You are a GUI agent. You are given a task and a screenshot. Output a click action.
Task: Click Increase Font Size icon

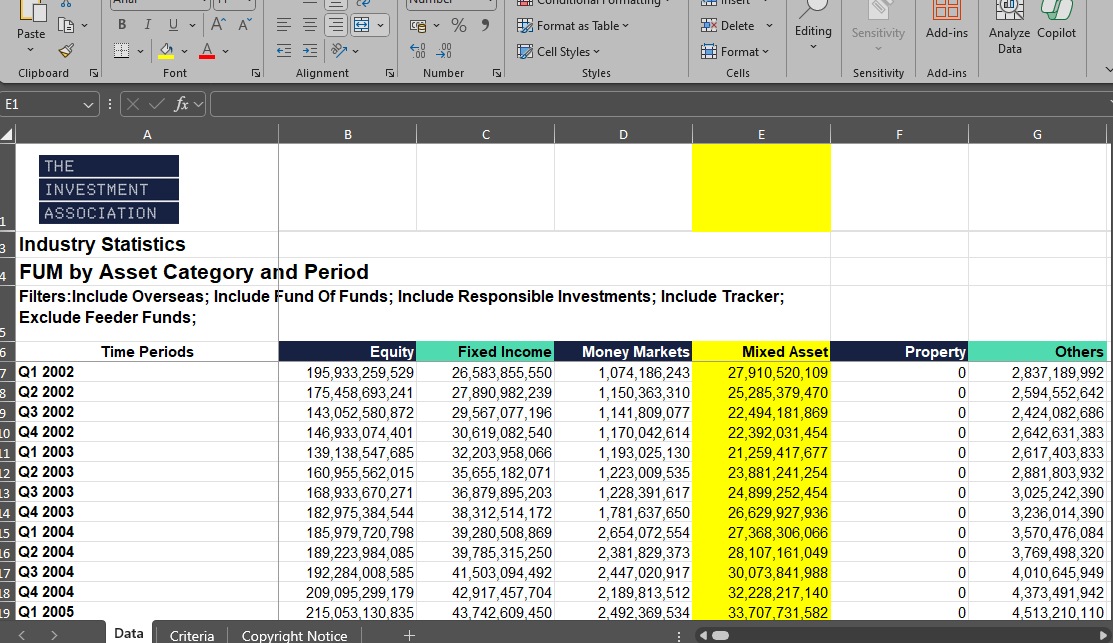tap(217, 24)
